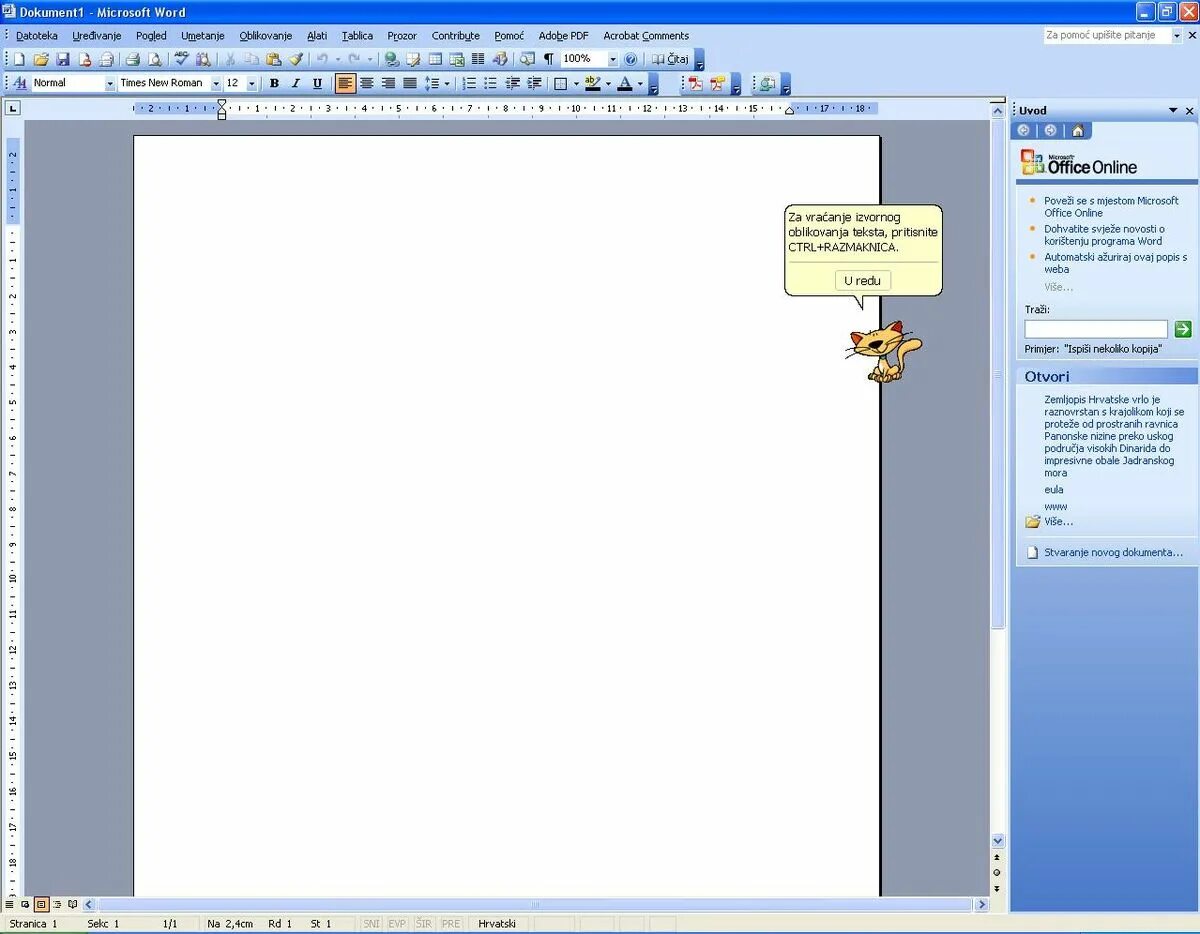Click Poveži se s mjestom Microsoft Office Online
This screenshot has width=1200, height=934.
[1111, 207]
